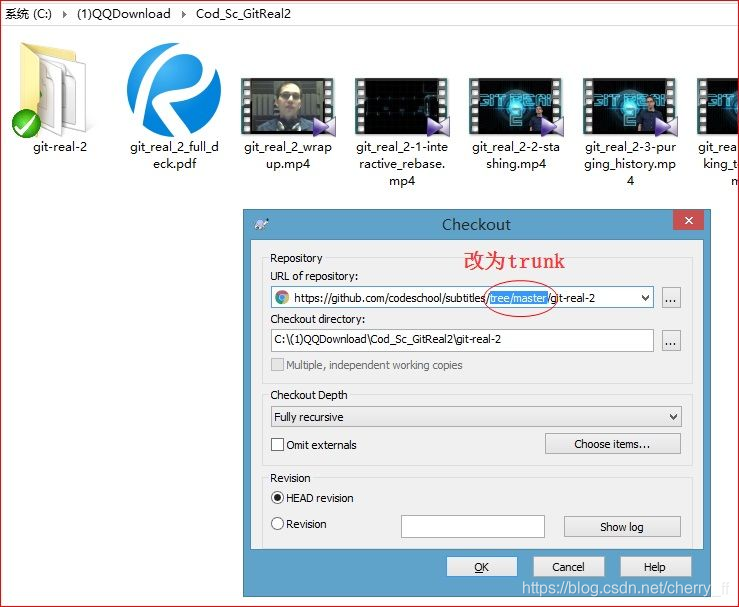Click into the Checkout directory field
Viewport: 739px width, 607px height.
[462, 340]
